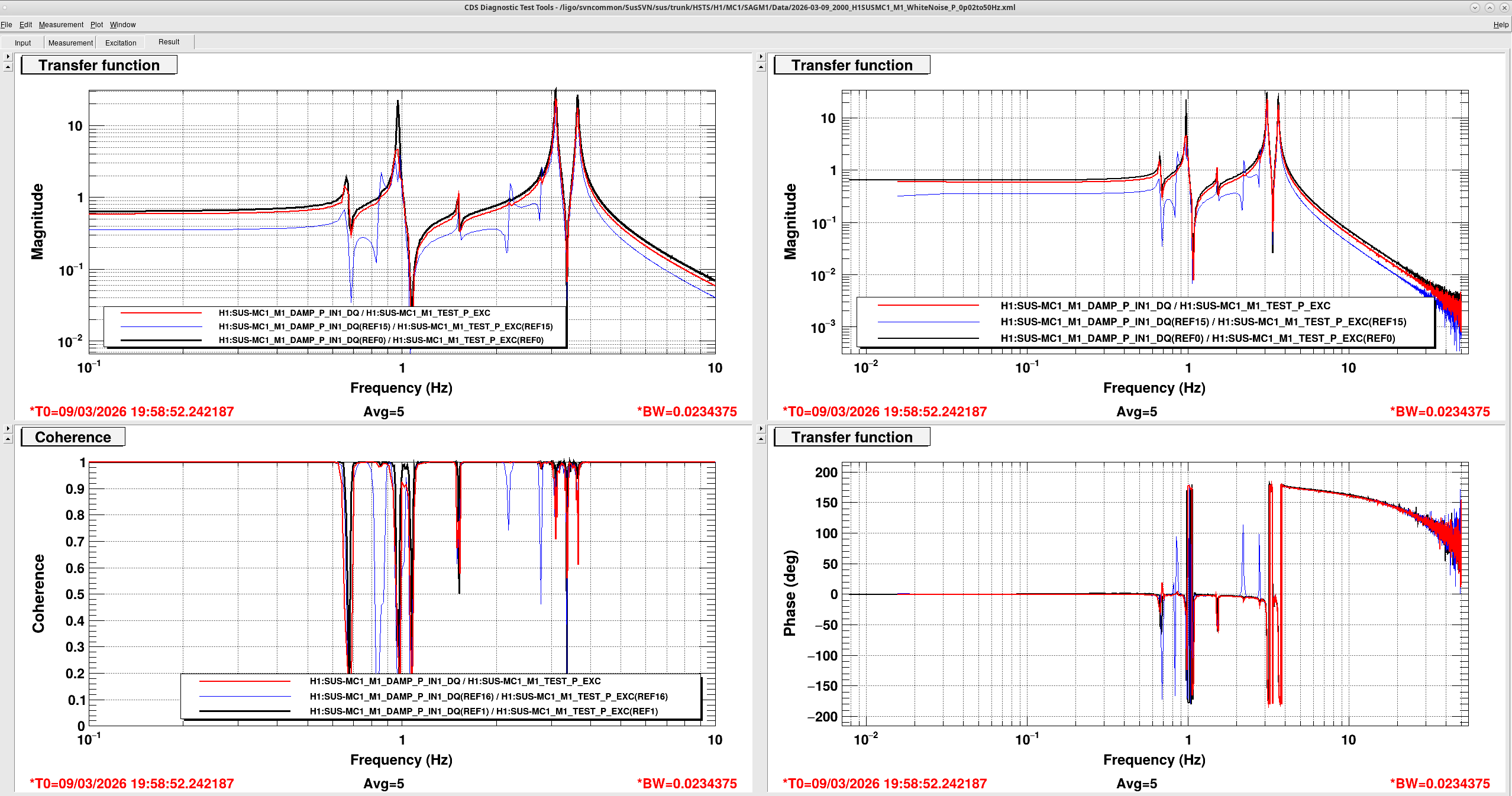Click right-arrow button beside 0.1–10 Hz magnitude plot
This screenshot has height=796, width=1512.
8,56
